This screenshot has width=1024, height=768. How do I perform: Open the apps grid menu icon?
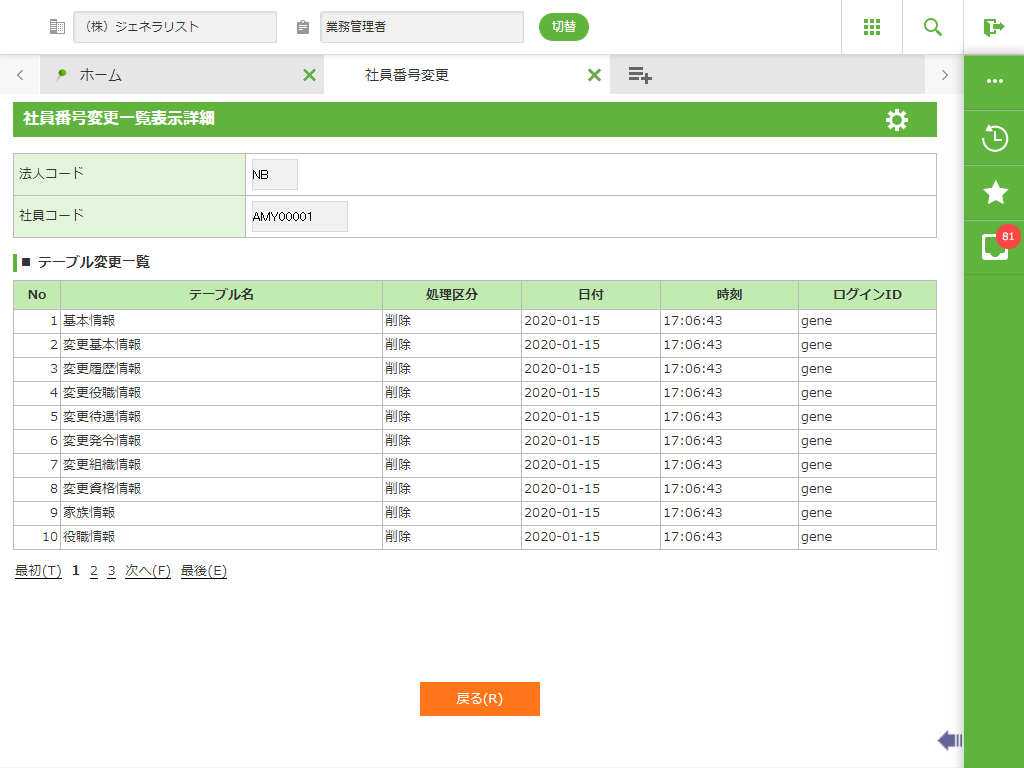coord(871,27)
